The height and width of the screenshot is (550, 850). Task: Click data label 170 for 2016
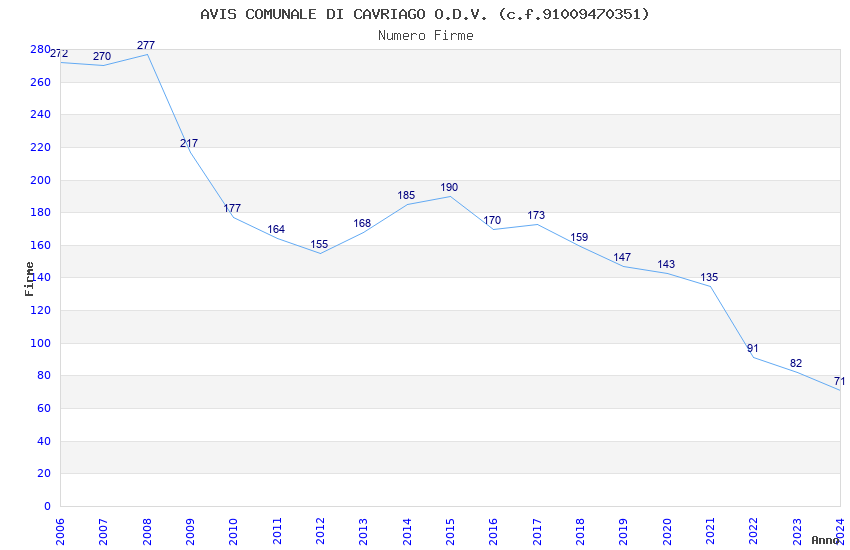point(492,221)
